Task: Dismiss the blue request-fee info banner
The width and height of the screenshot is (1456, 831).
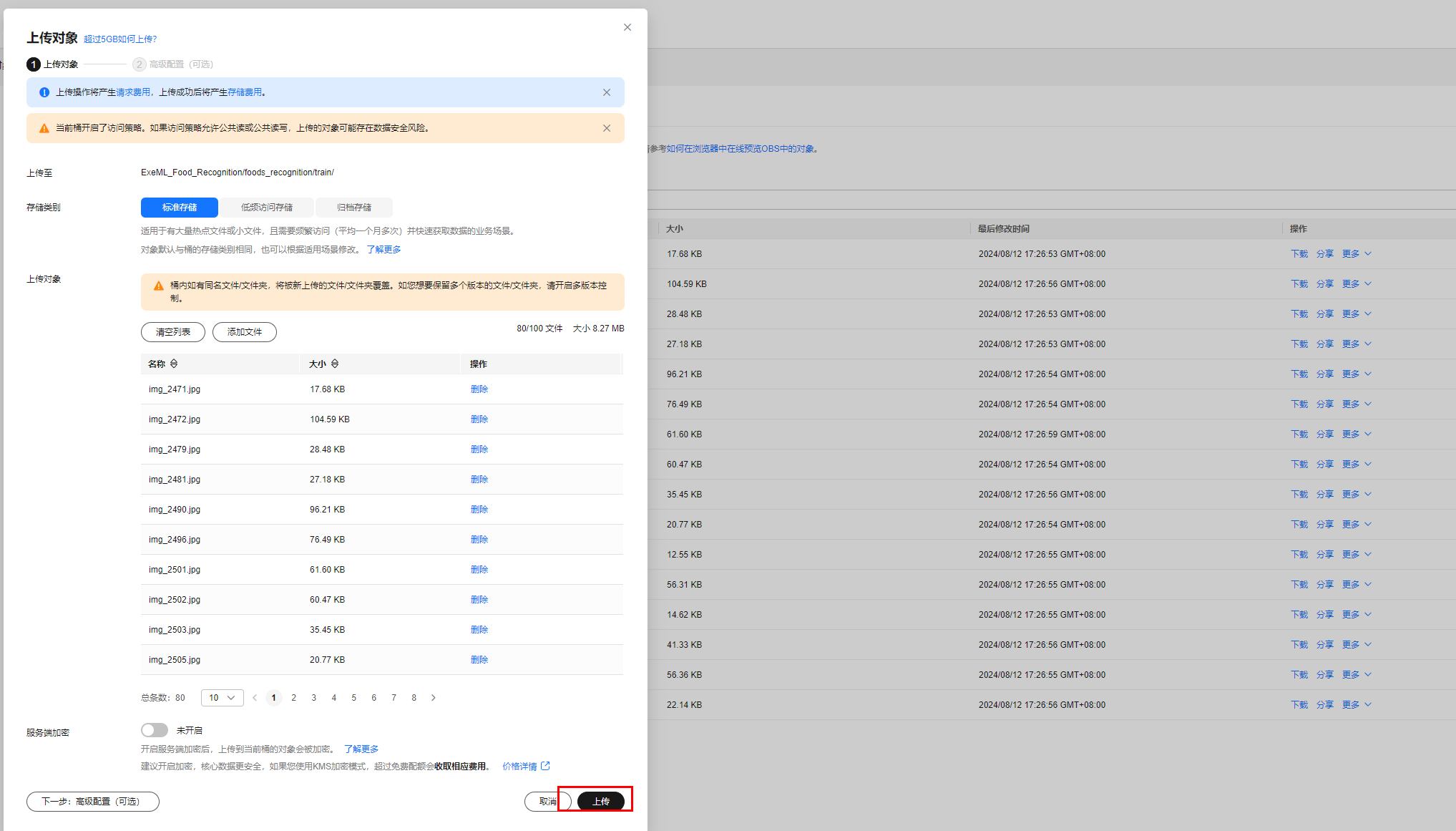Action: pos(606,92)
